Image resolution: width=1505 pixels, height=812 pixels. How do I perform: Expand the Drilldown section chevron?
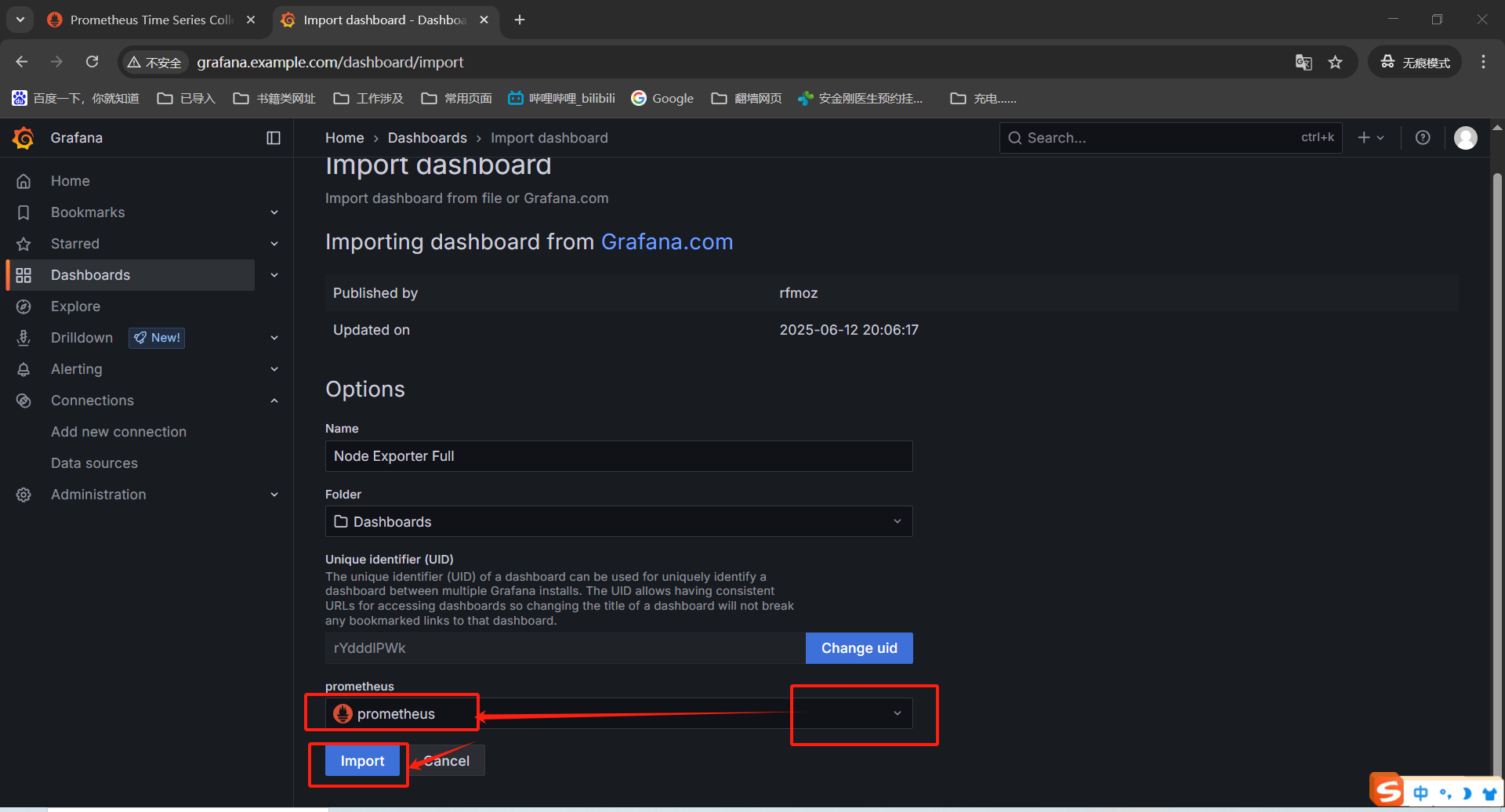point(274,338)
